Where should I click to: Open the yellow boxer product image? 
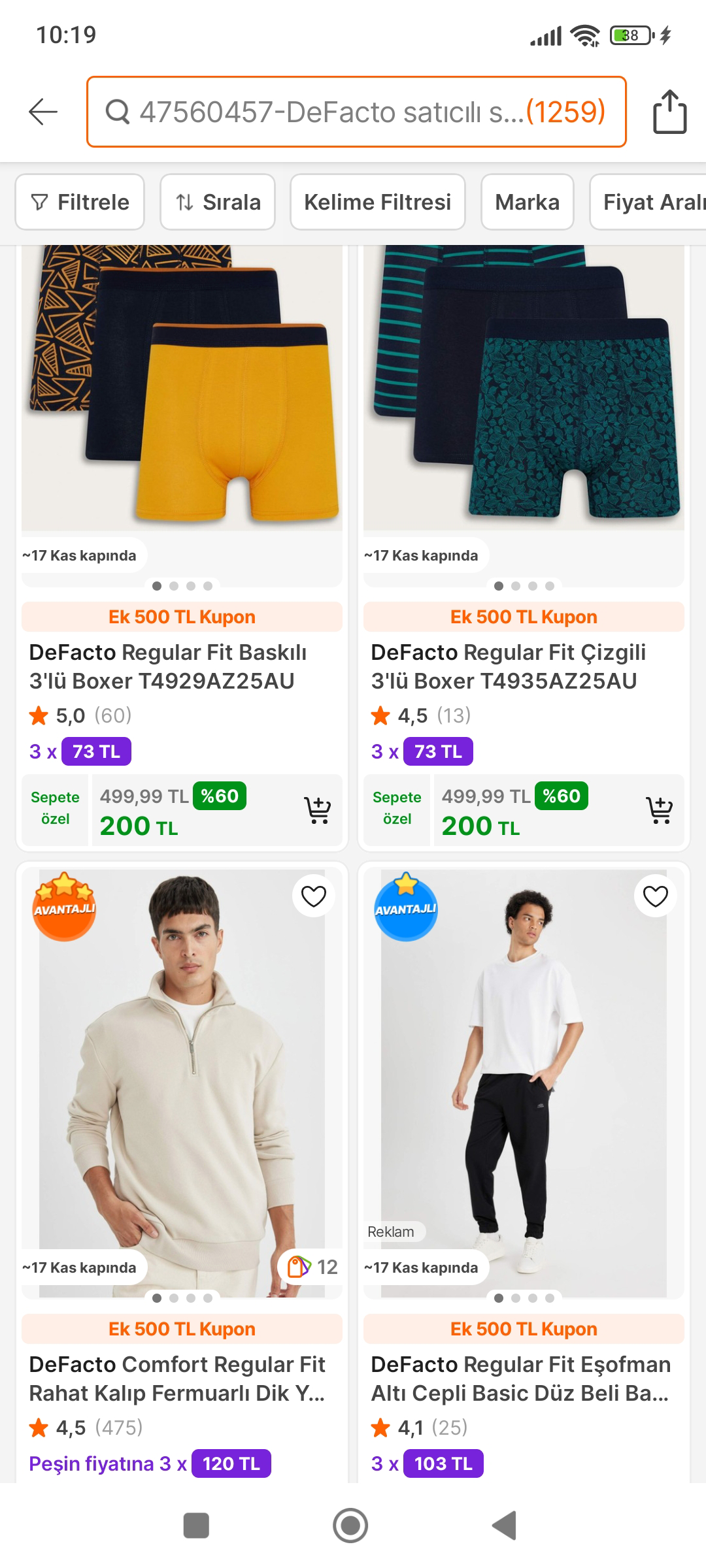click(x=182, y=392)
